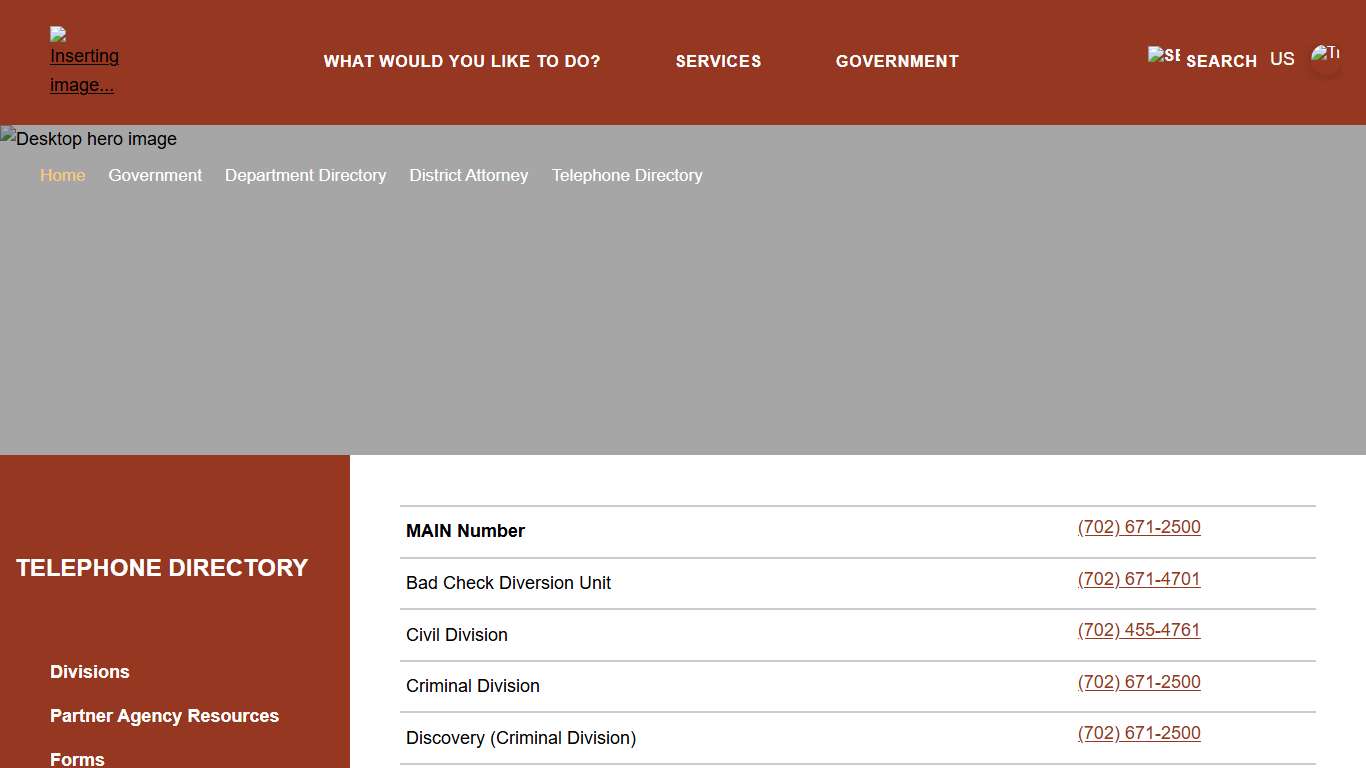The image size is (1366, 768).
Task: Select the US language option
Action: pos(1282,59)
